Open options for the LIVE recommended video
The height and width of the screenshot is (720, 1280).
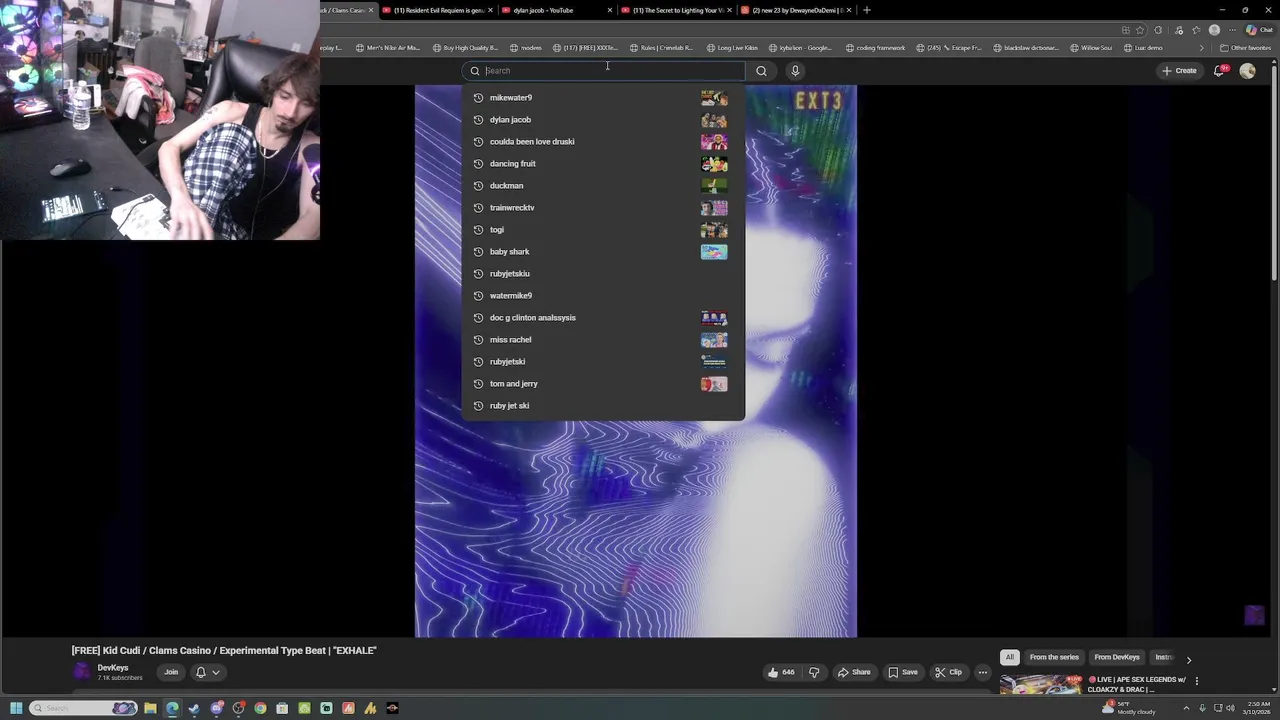tap(1196, 681)
